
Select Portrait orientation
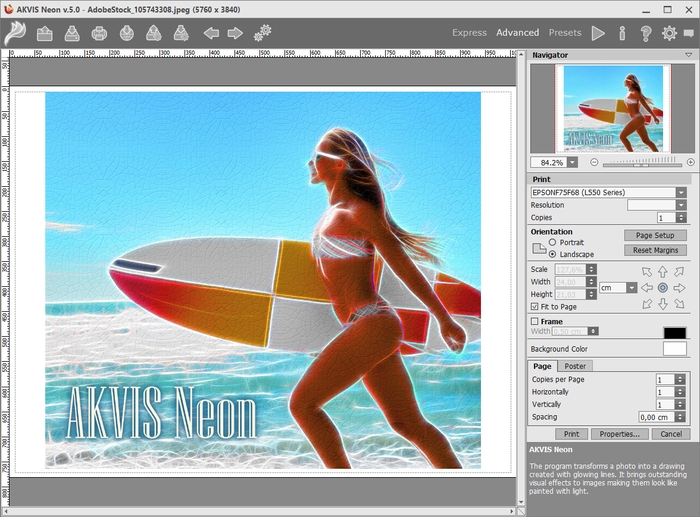click(553, 242)
